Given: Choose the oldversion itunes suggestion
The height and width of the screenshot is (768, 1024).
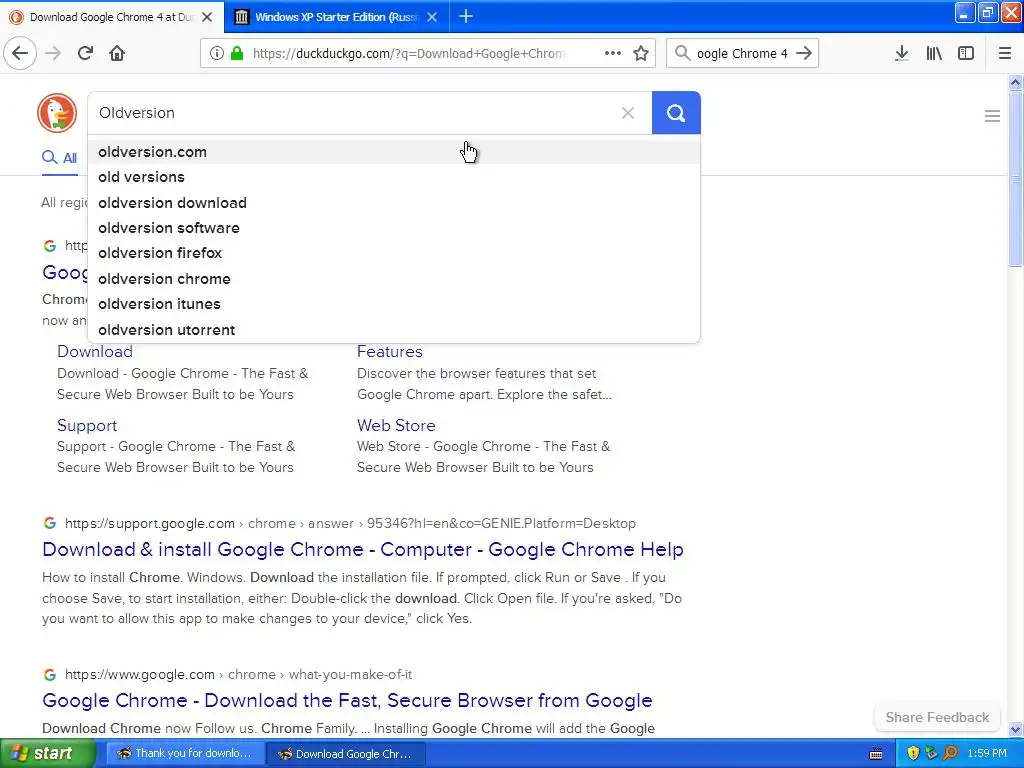Looking at the screenshot, I should click(394, 304).
